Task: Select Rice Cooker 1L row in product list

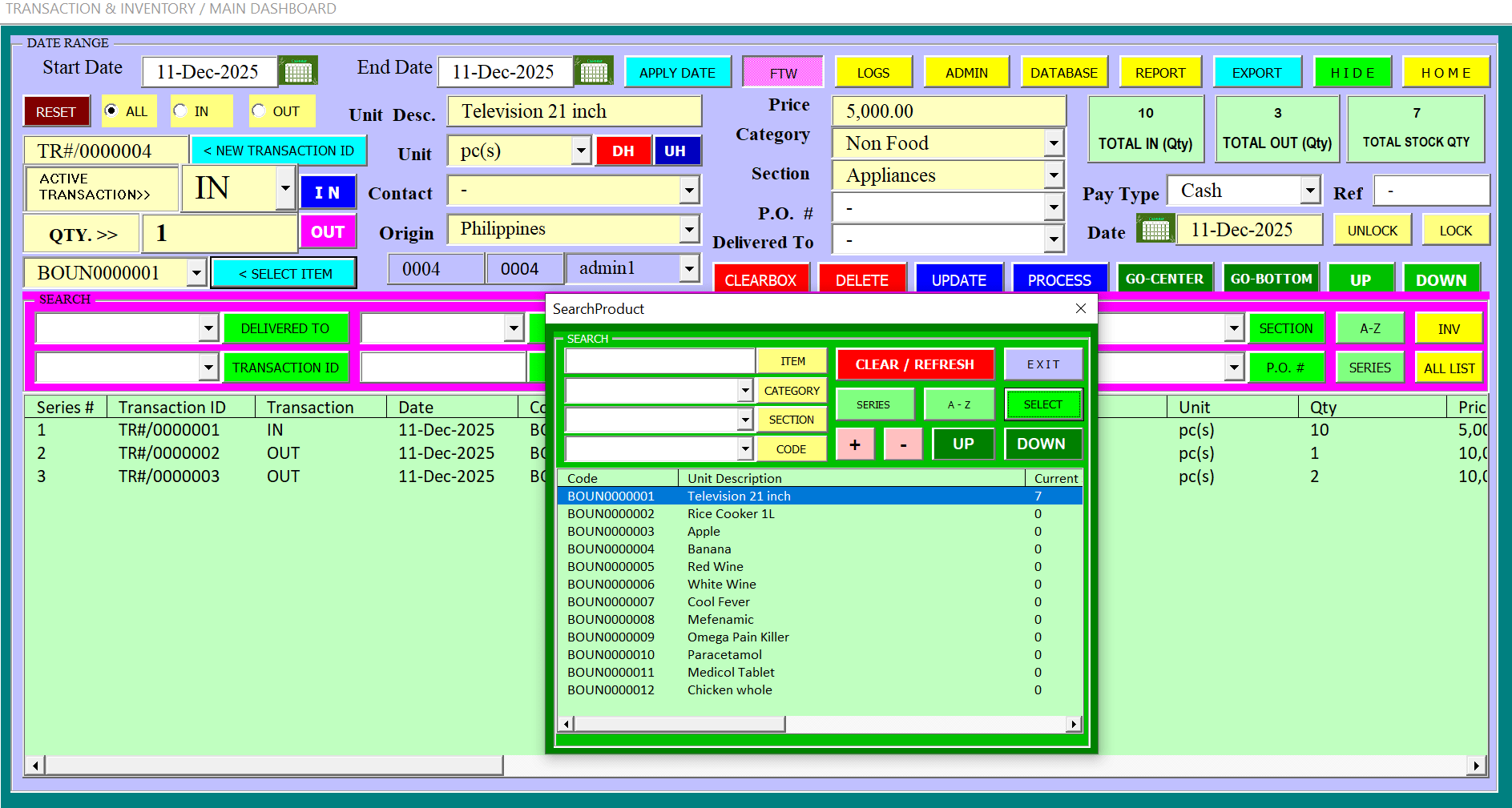Action: click(820, 514)
